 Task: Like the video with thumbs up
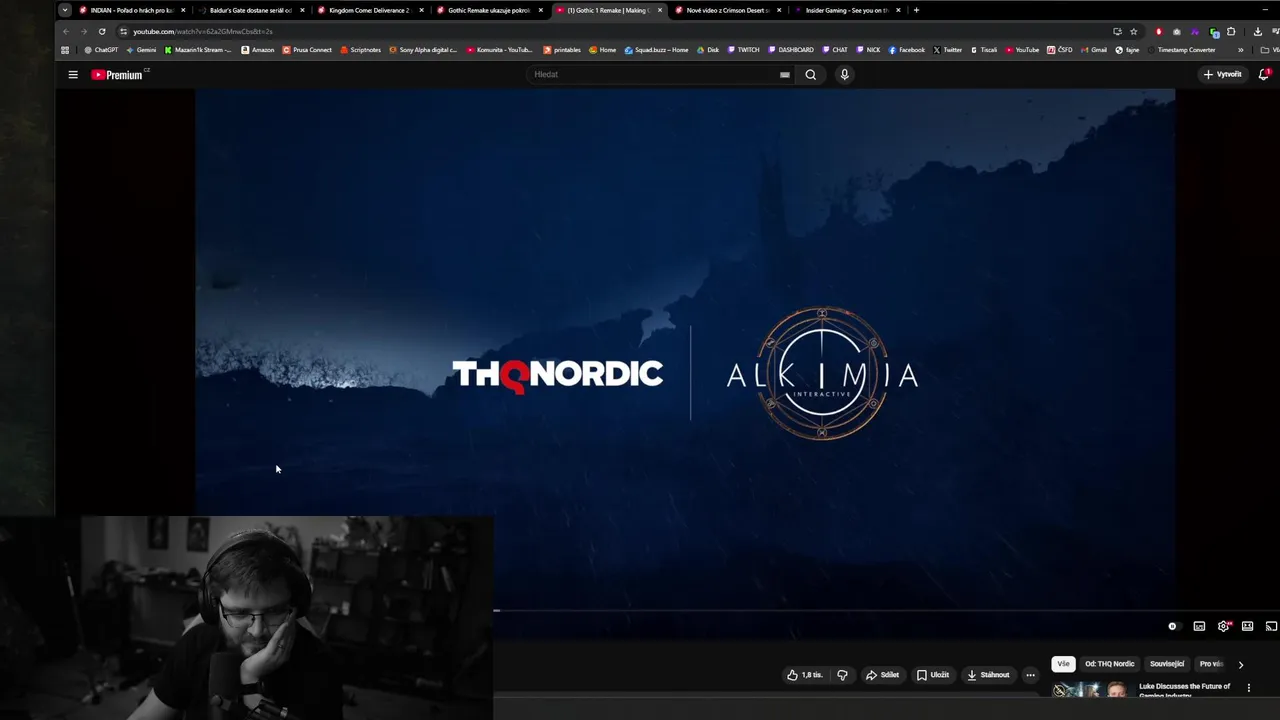[x=805, y=675]
